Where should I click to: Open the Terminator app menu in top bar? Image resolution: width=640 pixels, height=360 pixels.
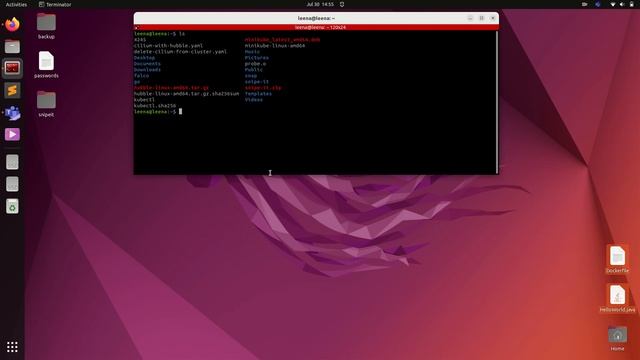[55, 4]
